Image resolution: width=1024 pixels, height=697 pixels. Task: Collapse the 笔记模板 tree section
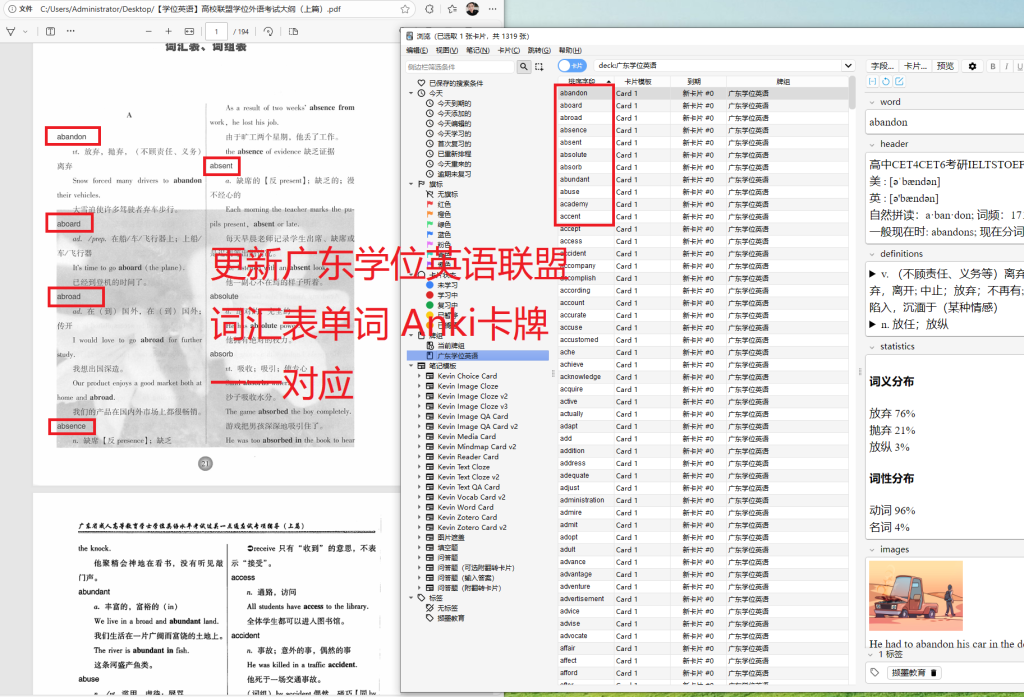[x=409, y=365]
